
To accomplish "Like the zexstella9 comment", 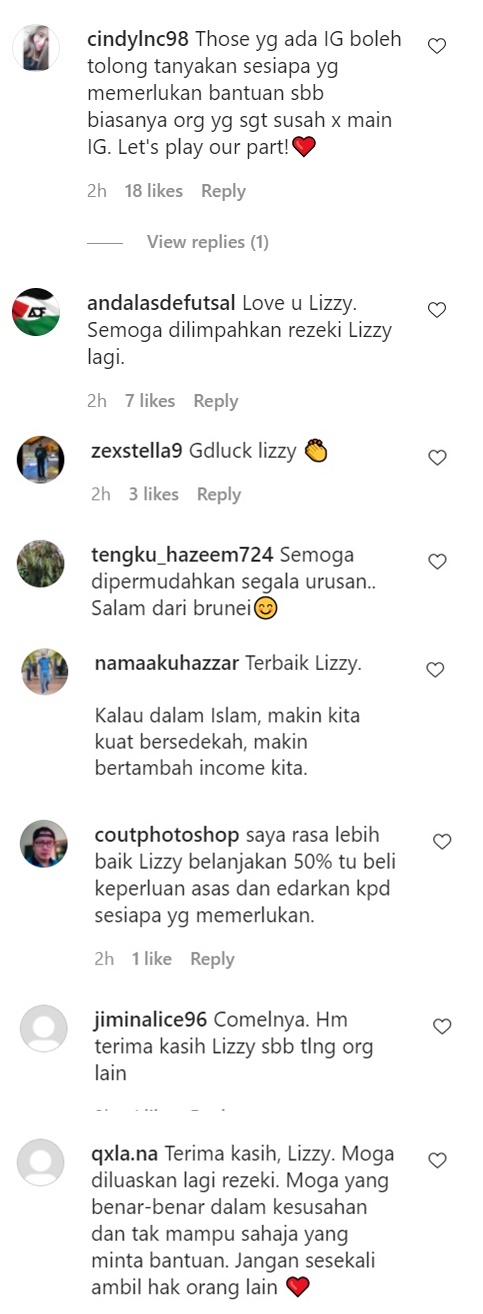I will 436,457.
